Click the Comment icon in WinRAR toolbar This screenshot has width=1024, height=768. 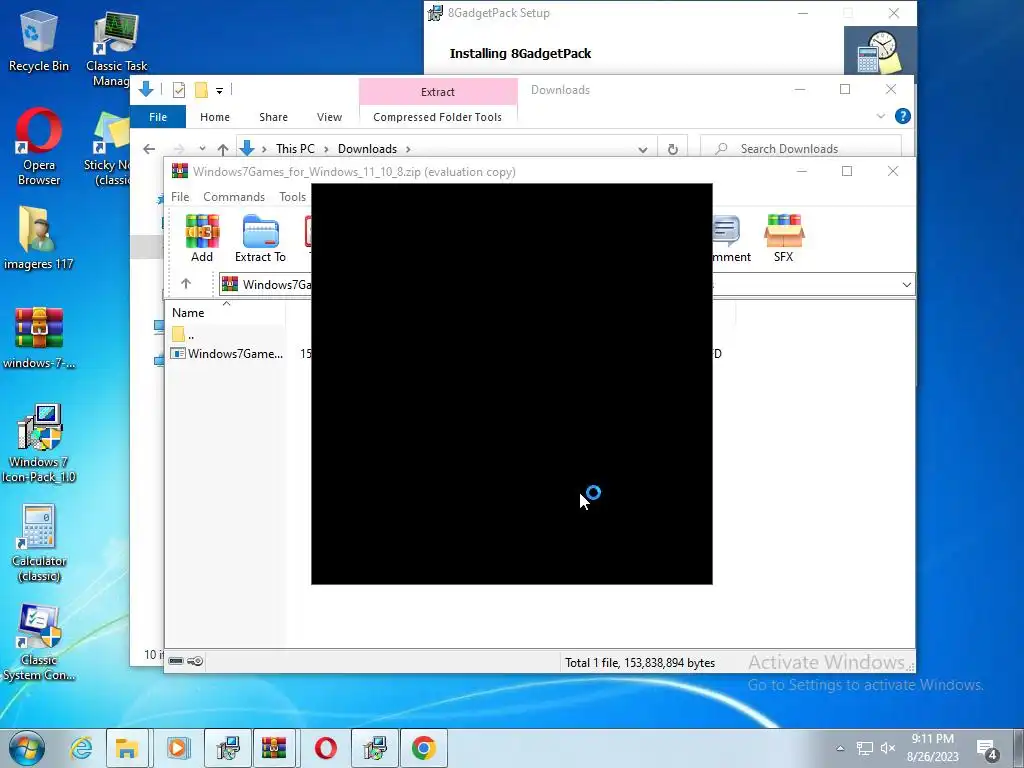pos(731,238)
